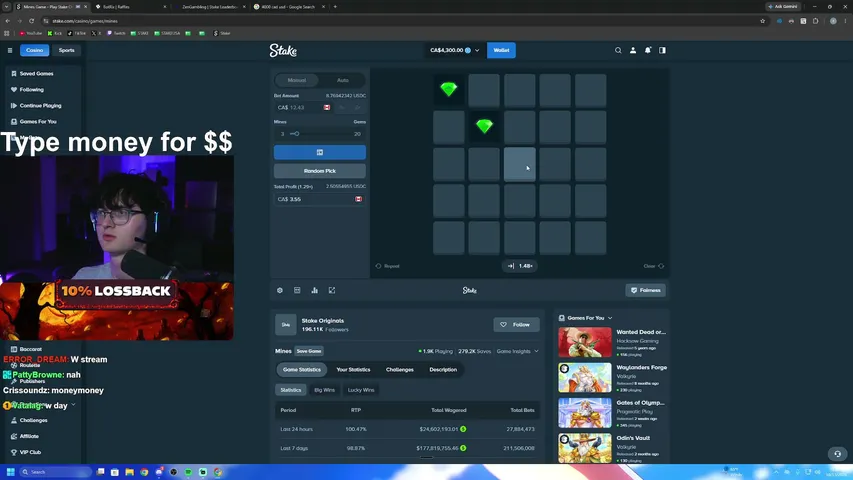Open File Explorer from the taskbar
Screen dimensions: 853x480
pyautogui.click(x=129, y=472)
